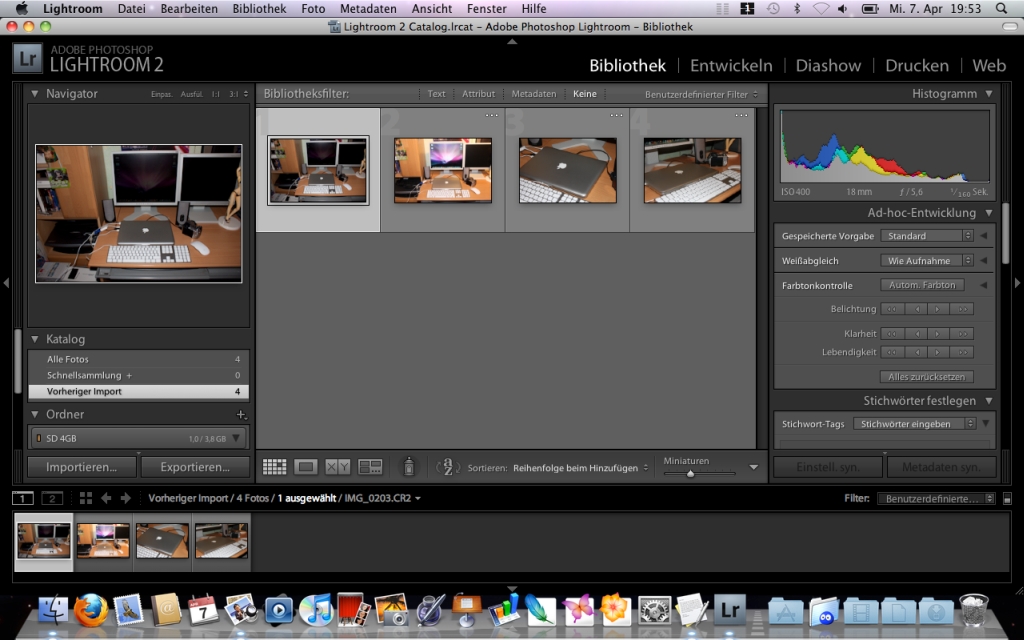Open survey view in the toolbar
The image size is (1024, 640).
370,466
